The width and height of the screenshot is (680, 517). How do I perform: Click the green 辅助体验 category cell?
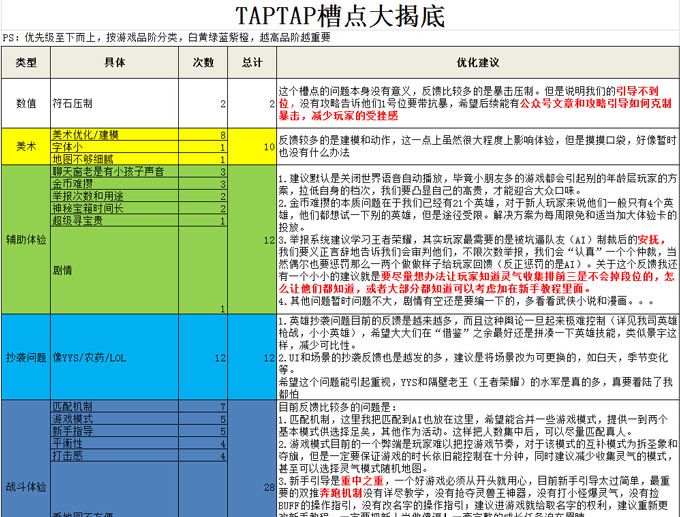coord(26,239)
